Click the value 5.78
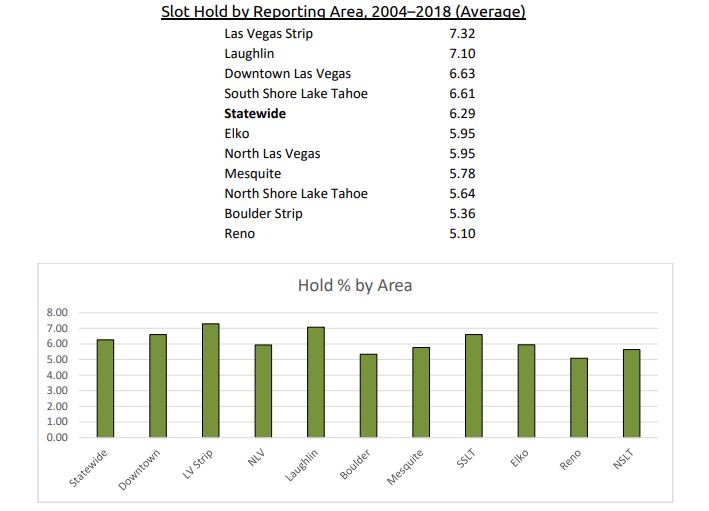Screen dimensions: 709x511 [462, 173]
